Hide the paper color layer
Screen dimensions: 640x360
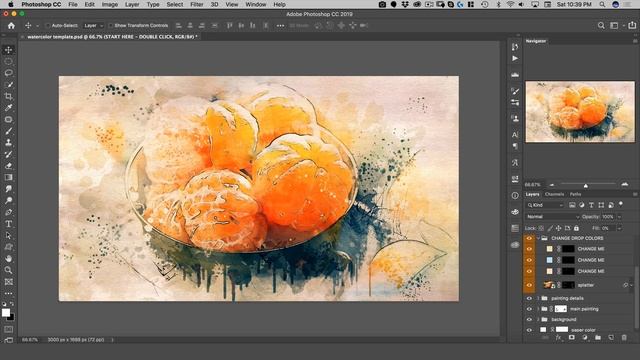(529, 330)
